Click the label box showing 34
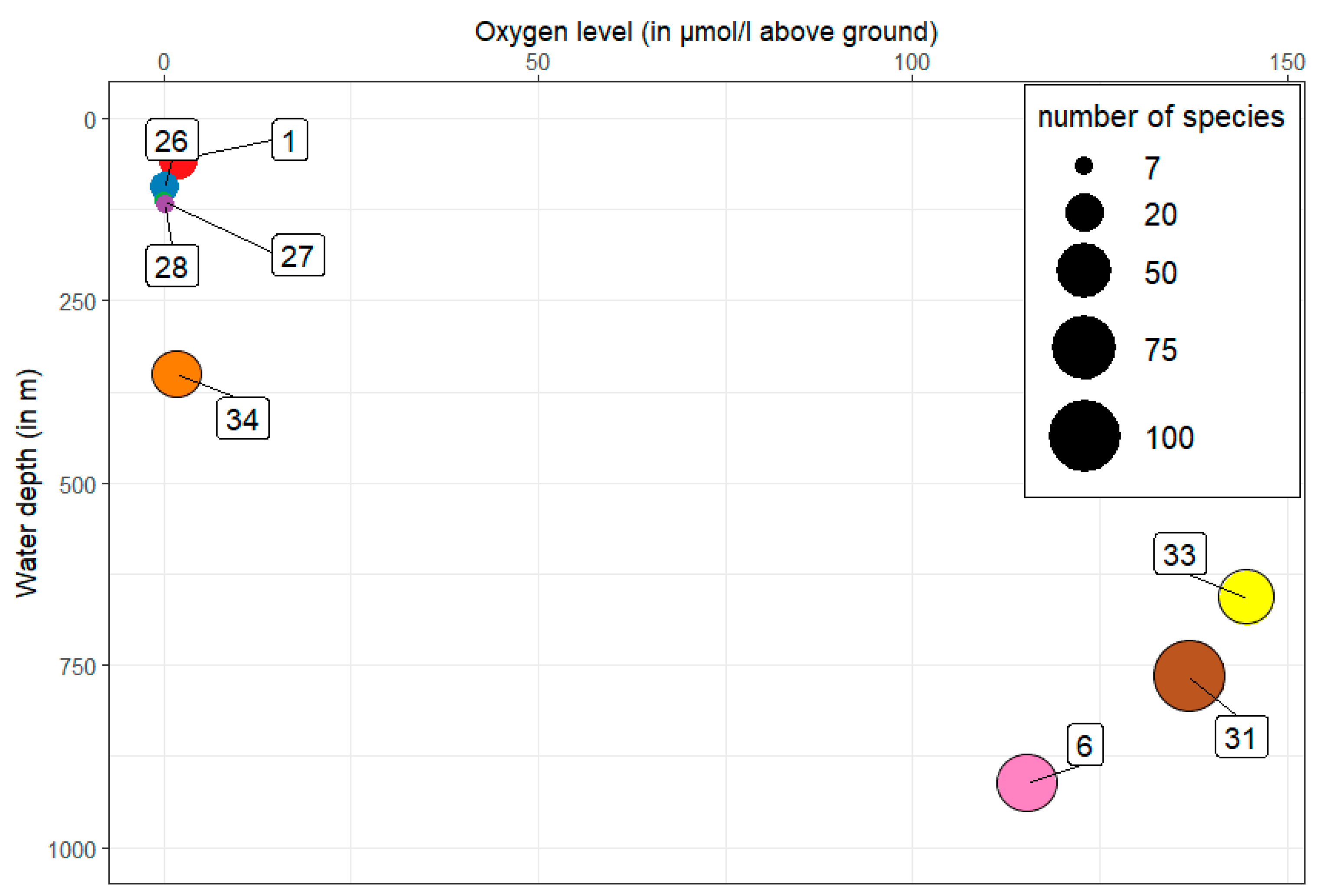This screenshot has width=1320, height=896. click(x=242, y=419)
